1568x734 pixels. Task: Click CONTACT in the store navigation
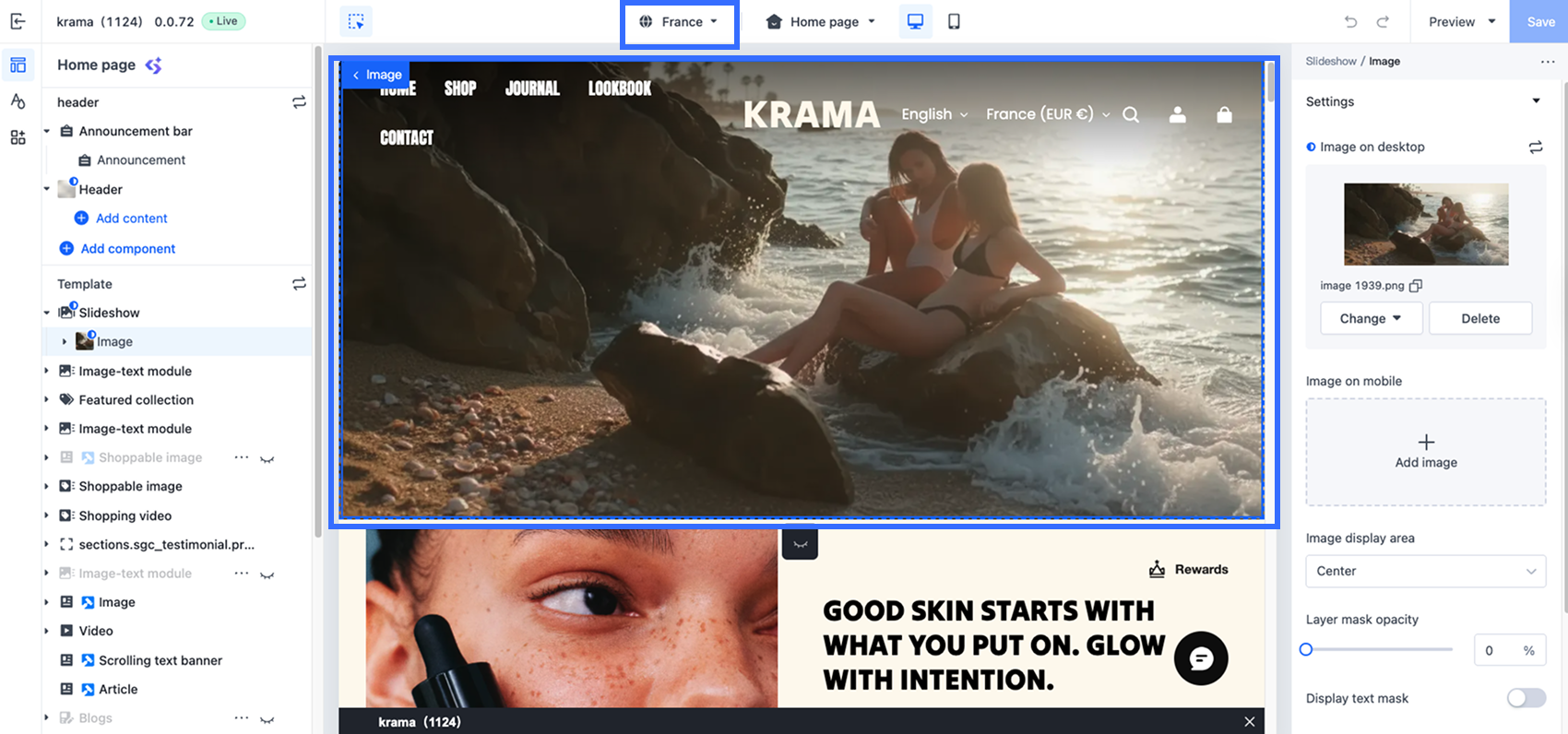click(x=407, y=138)
